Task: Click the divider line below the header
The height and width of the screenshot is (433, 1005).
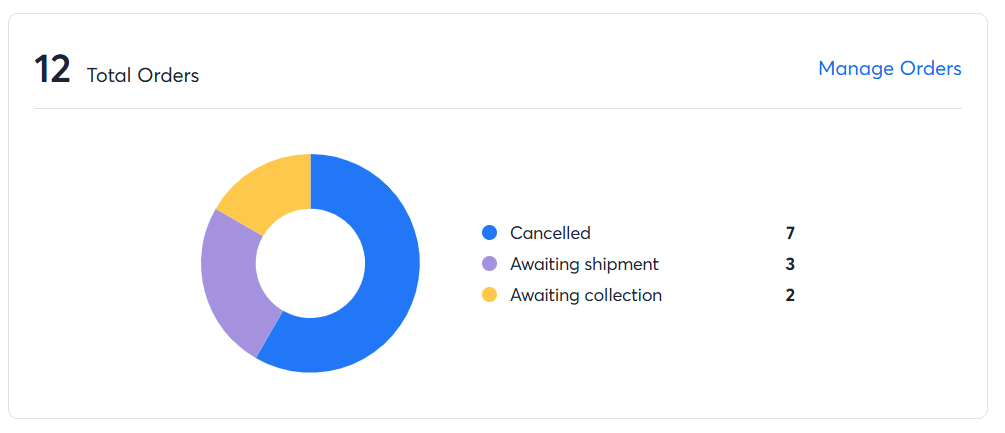Action: tap(498, 108)
